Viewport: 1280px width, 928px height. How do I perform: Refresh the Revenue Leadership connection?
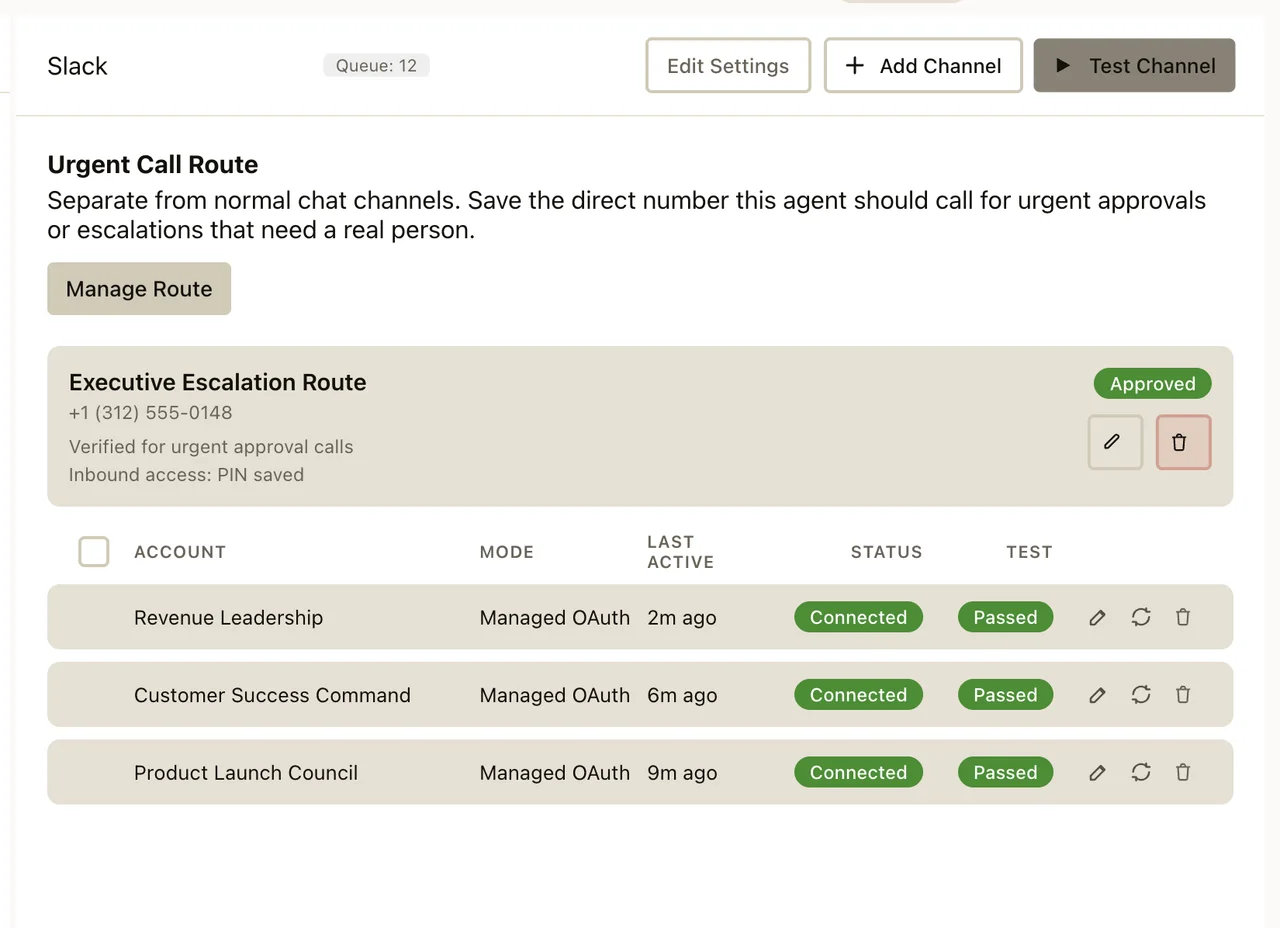1141,617
